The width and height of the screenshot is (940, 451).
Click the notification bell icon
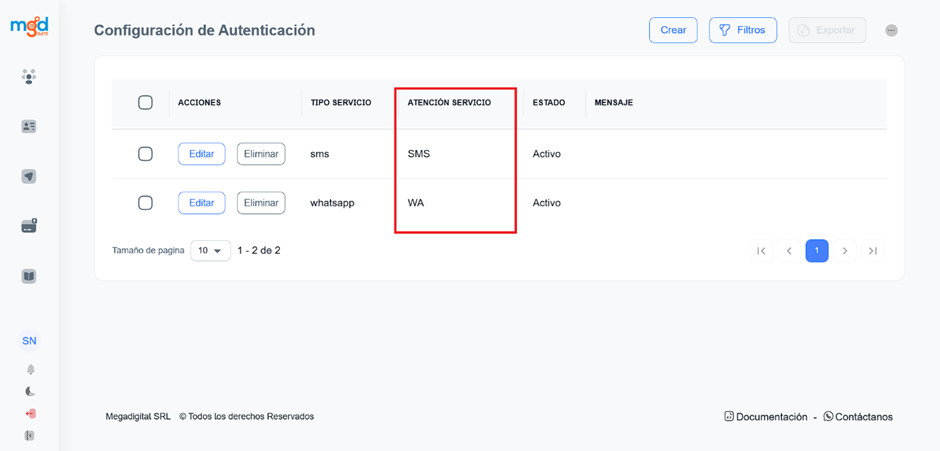coord(30,369)
